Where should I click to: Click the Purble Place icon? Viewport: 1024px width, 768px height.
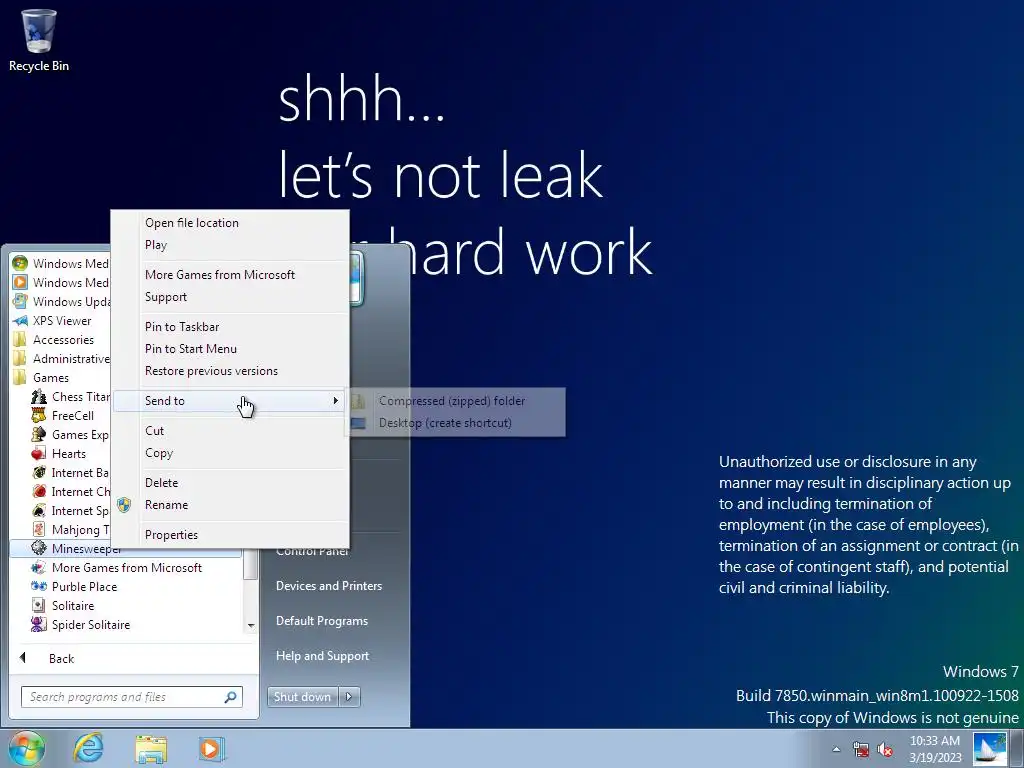(39, 586)
